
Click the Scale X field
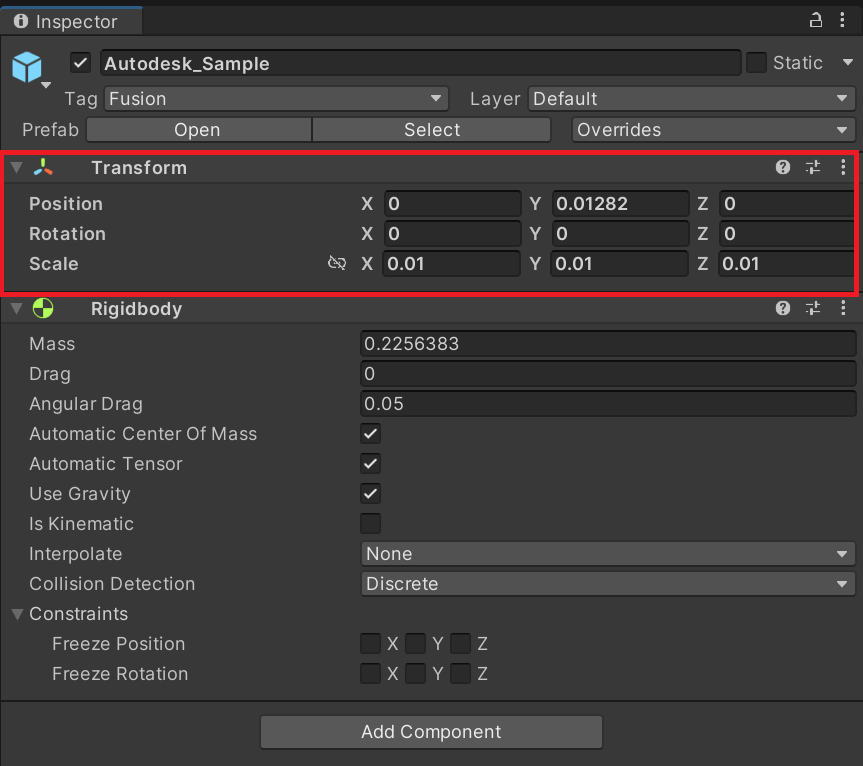click(x=452, y=264)
